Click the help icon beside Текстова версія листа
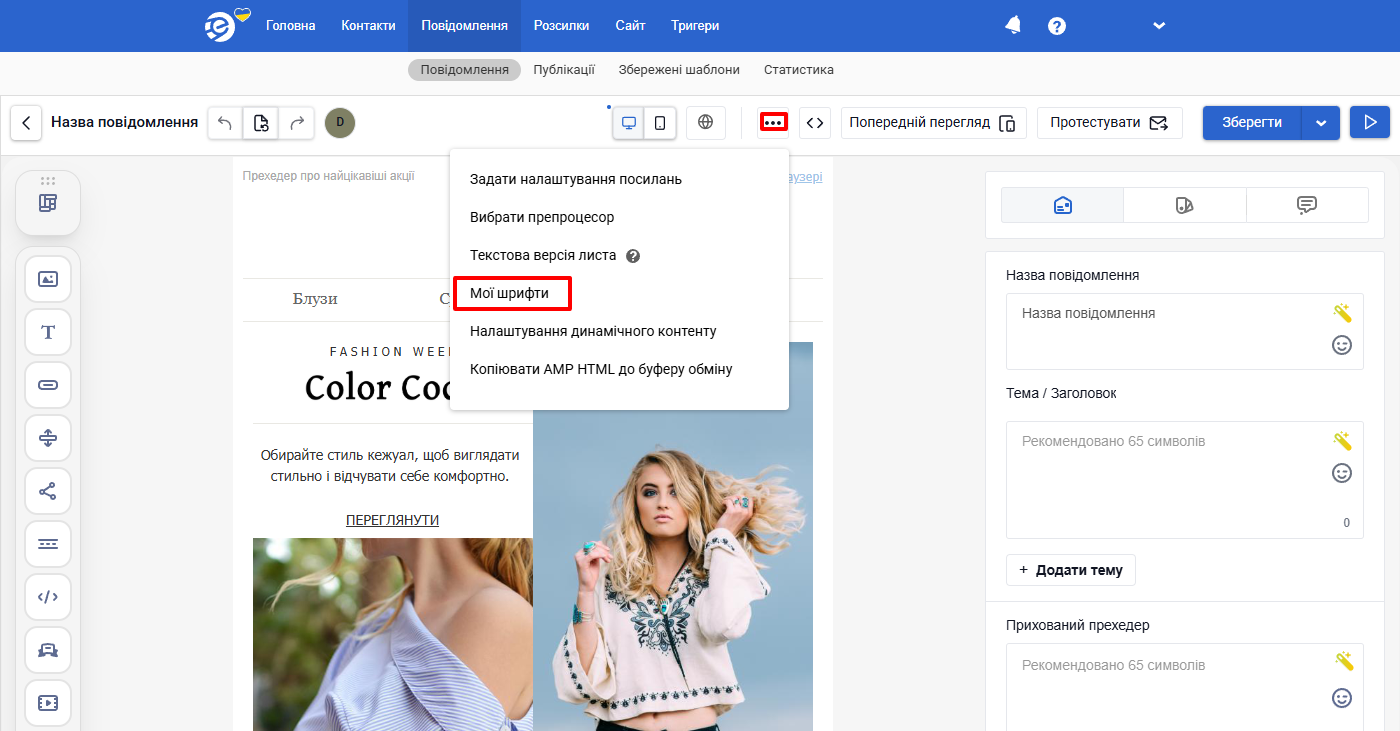 coord(632,256)
